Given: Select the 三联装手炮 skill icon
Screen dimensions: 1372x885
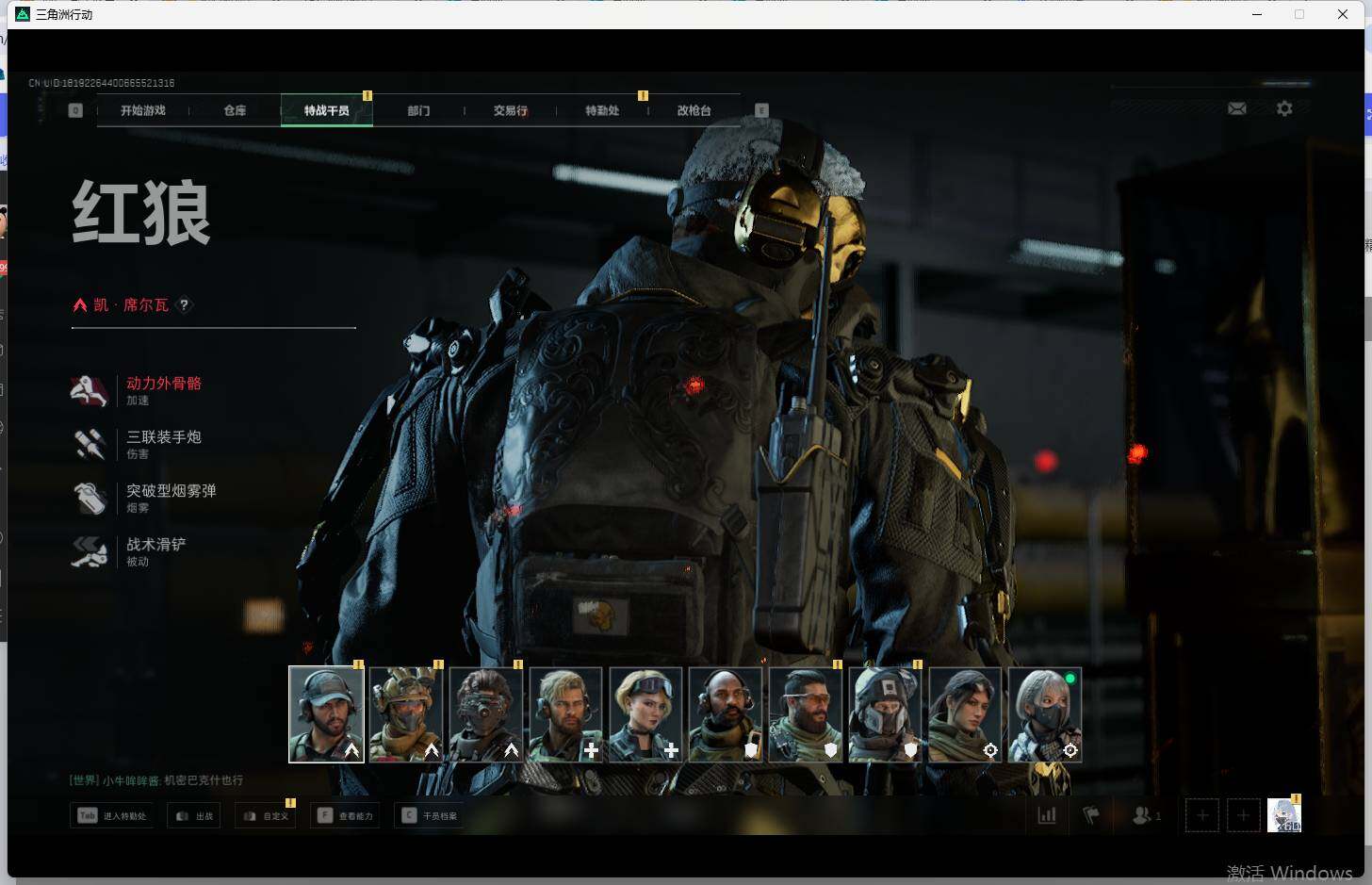Looking at the screenshot, I should (x=90, y=444).
